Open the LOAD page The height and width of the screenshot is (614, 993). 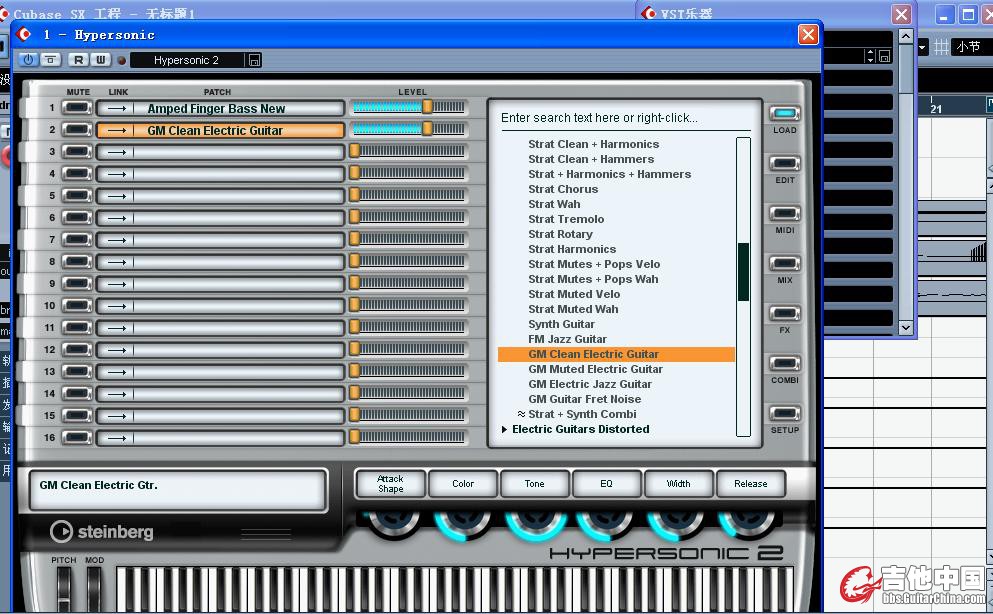tap(785, 114)
